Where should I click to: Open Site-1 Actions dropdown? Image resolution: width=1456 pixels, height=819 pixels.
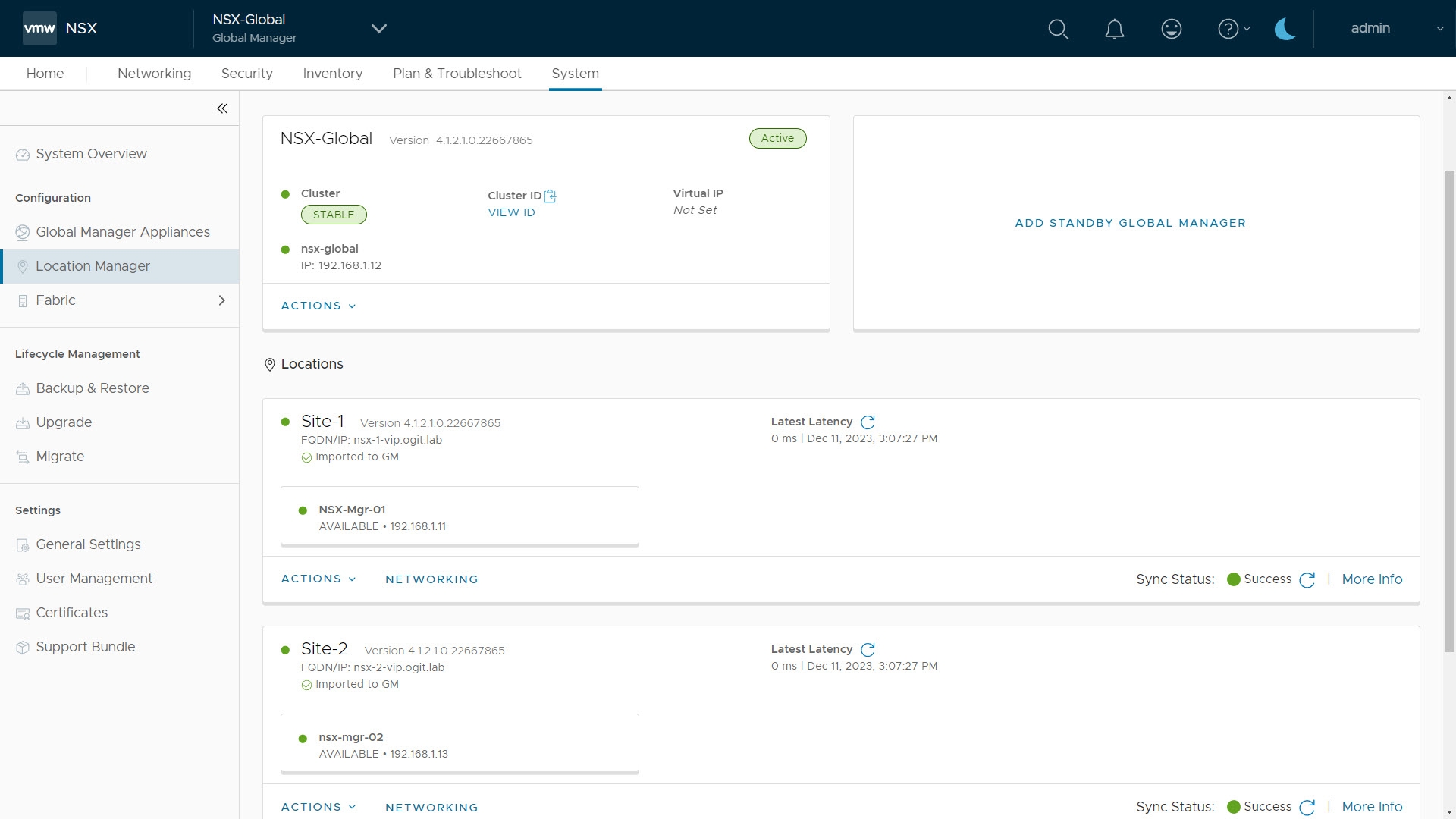[318, 579]
